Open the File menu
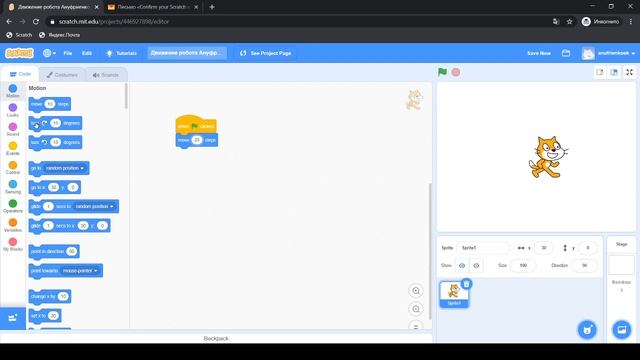Screen dimensions: 640x360 (x=68, y=53)
